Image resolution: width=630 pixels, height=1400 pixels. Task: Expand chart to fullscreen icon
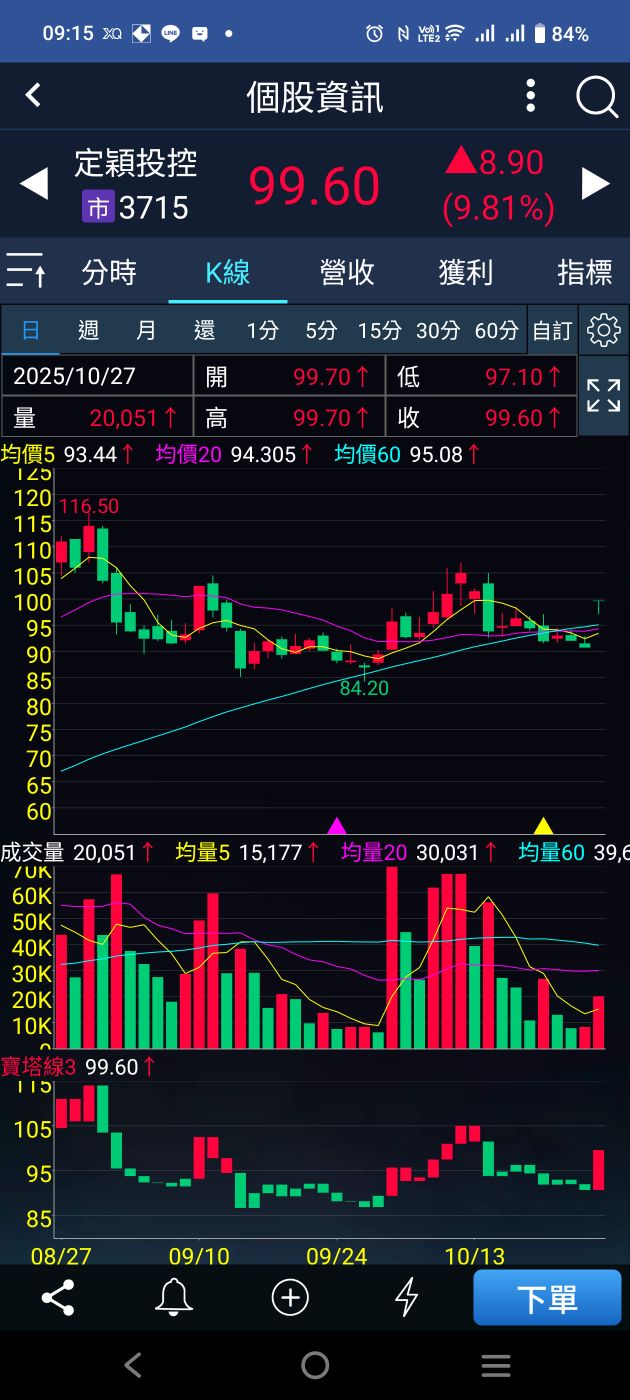pos(604,396)
